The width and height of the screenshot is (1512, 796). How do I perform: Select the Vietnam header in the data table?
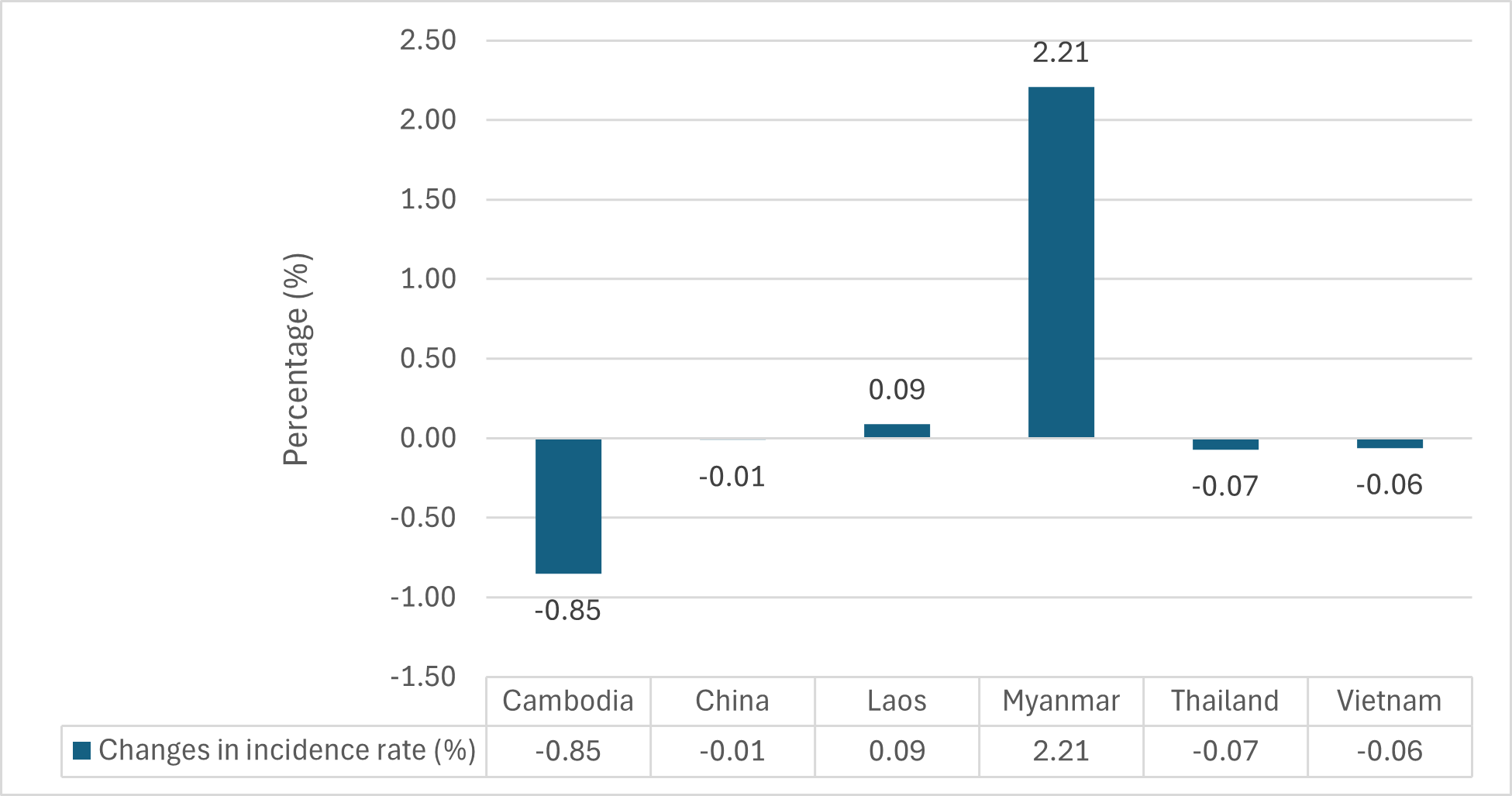point(1389,701)
